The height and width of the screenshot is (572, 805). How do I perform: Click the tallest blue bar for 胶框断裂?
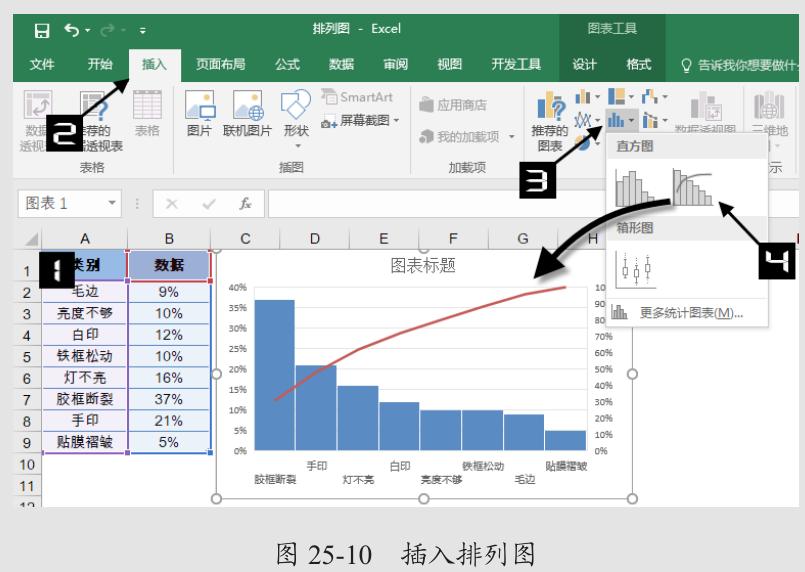pyautogui.click(x=275, y=375)
